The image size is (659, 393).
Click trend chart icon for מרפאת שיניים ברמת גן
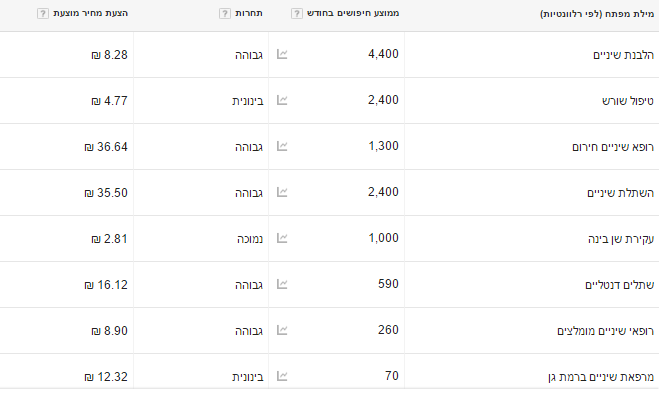click(282, 376)
